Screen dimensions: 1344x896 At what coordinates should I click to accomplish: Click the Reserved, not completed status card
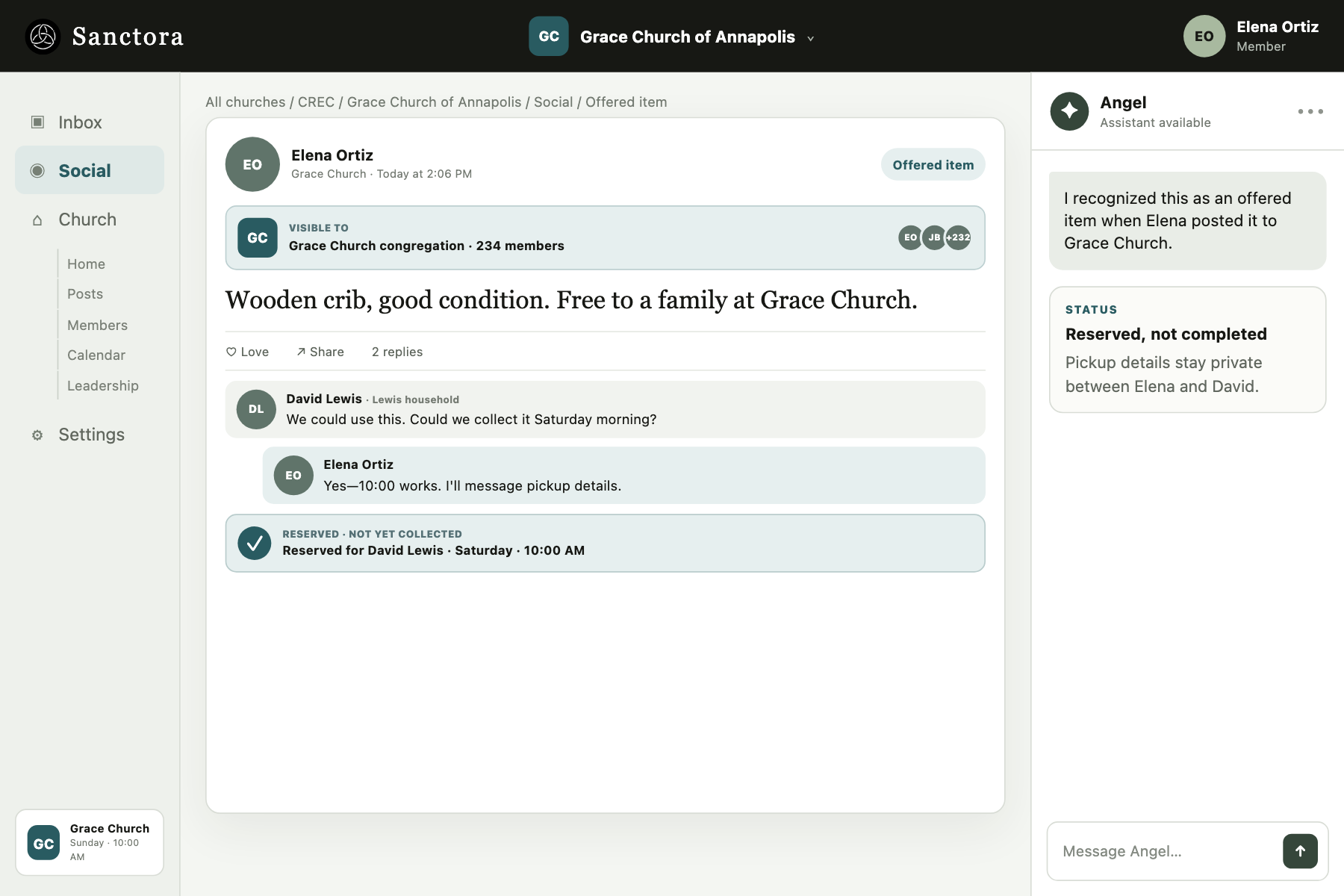click(x=1187, y=349)
